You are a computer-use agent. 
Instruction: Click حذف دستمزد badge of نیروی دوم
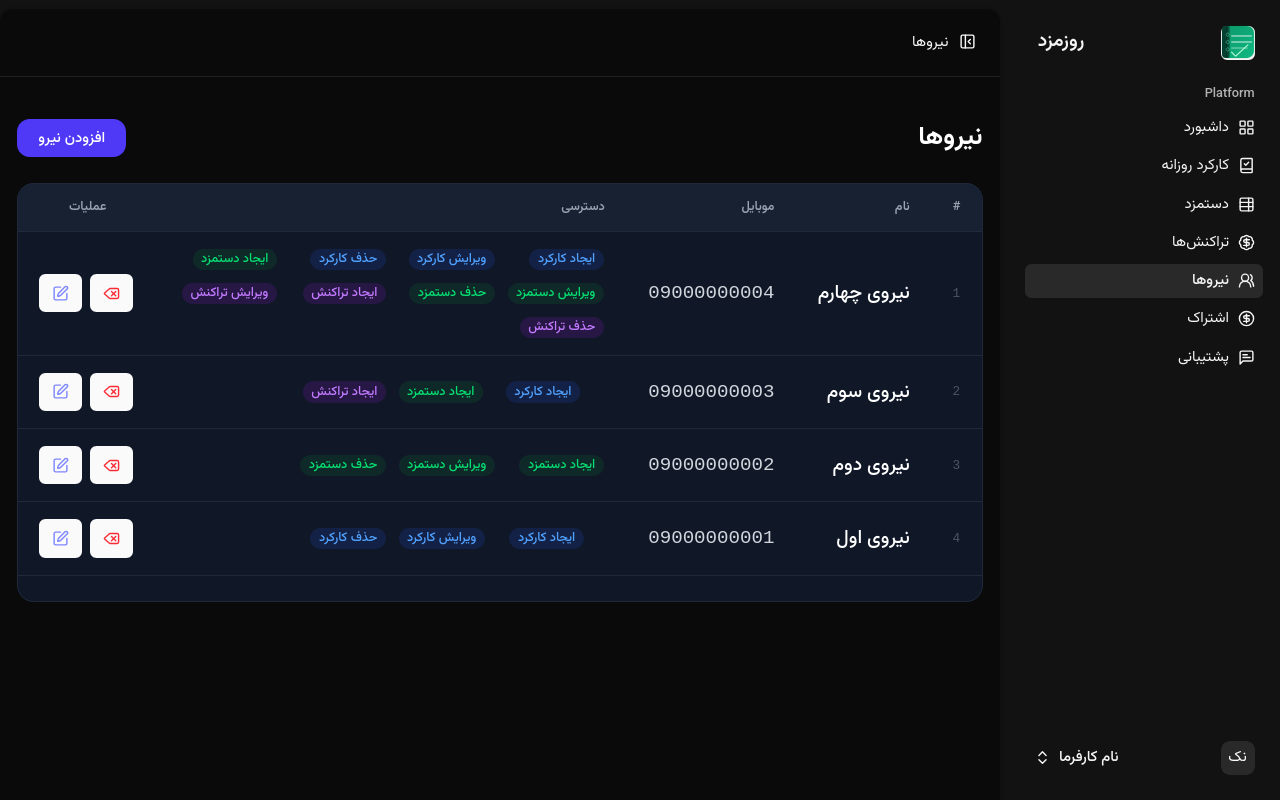(343, 465)
